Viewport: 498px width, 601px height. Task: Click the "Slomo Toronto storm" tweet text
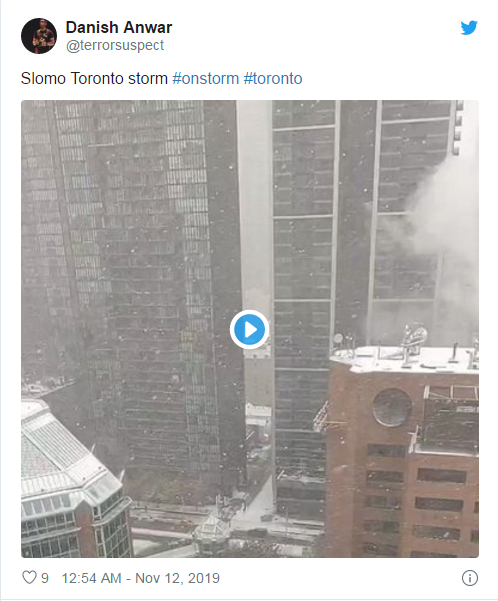pyautogui.click(x=94, y=79)
